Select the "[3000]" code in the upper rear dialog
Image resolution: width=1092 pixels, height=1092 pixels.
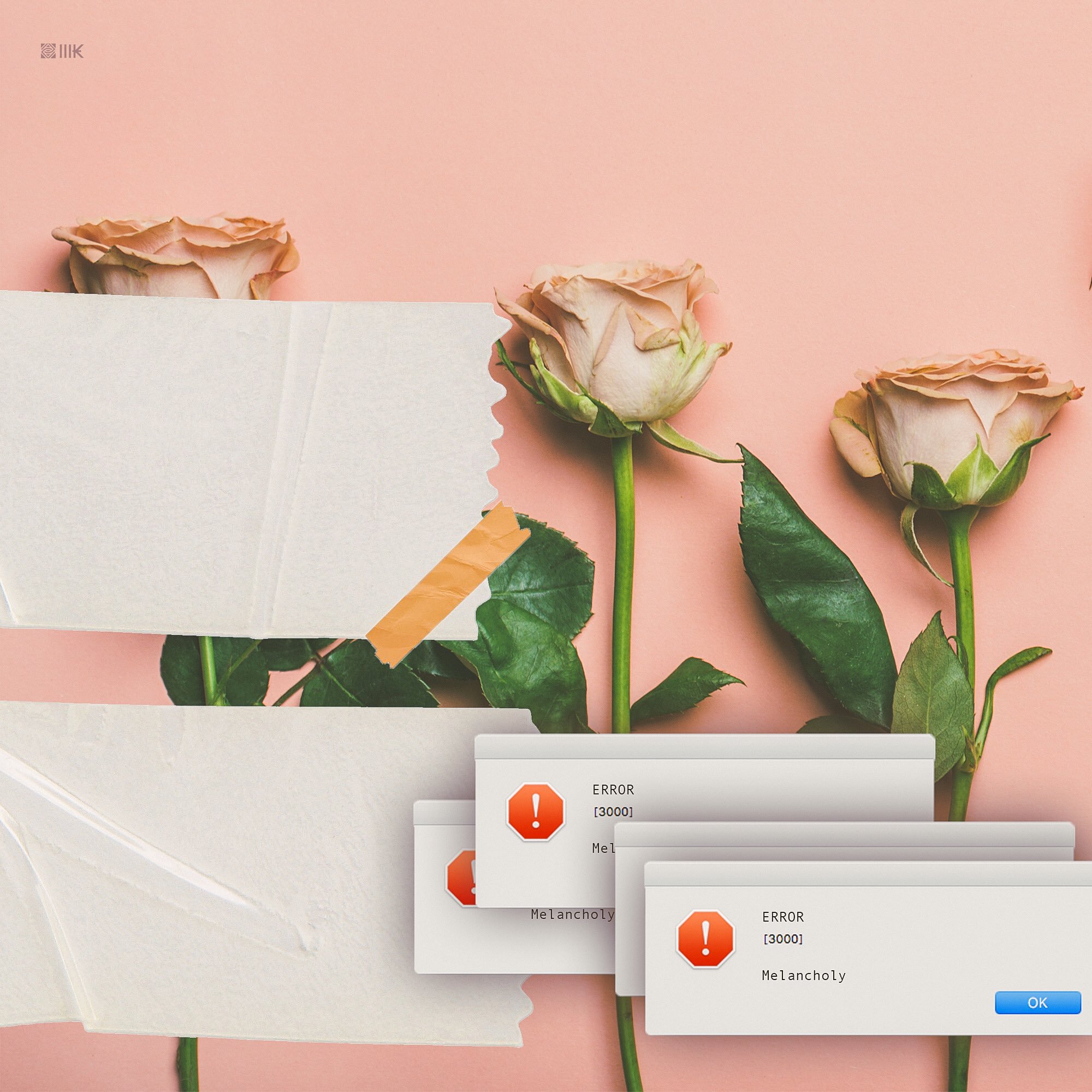(613, 812)
